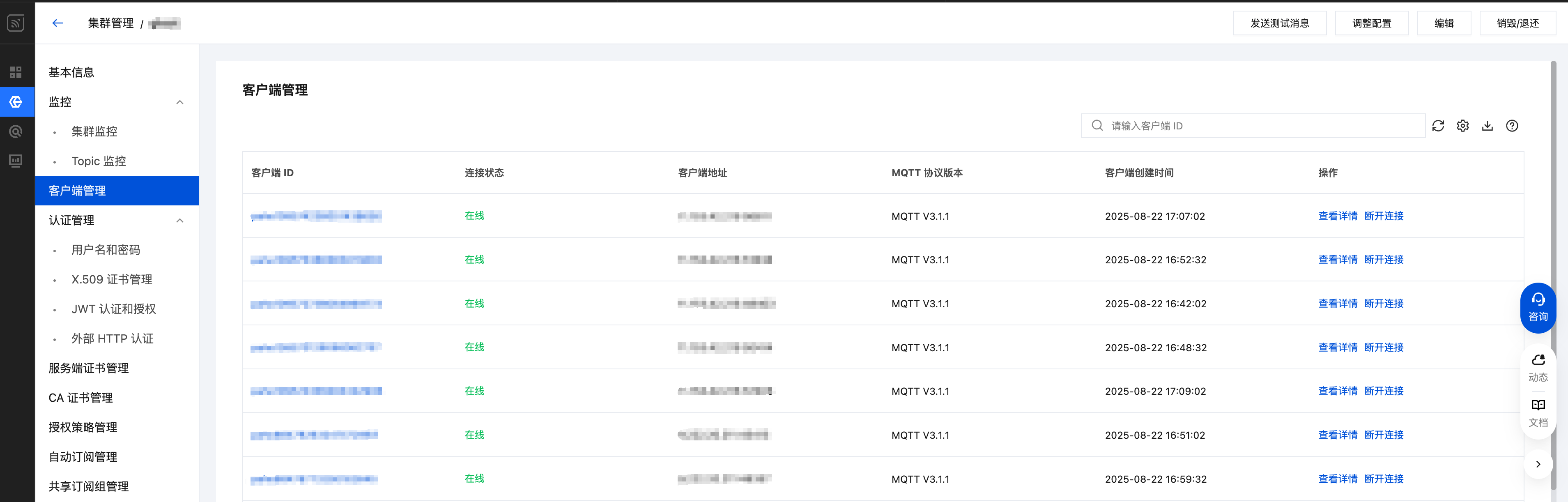
Task: Download the client list
Action: click(x=1487, y=126)
